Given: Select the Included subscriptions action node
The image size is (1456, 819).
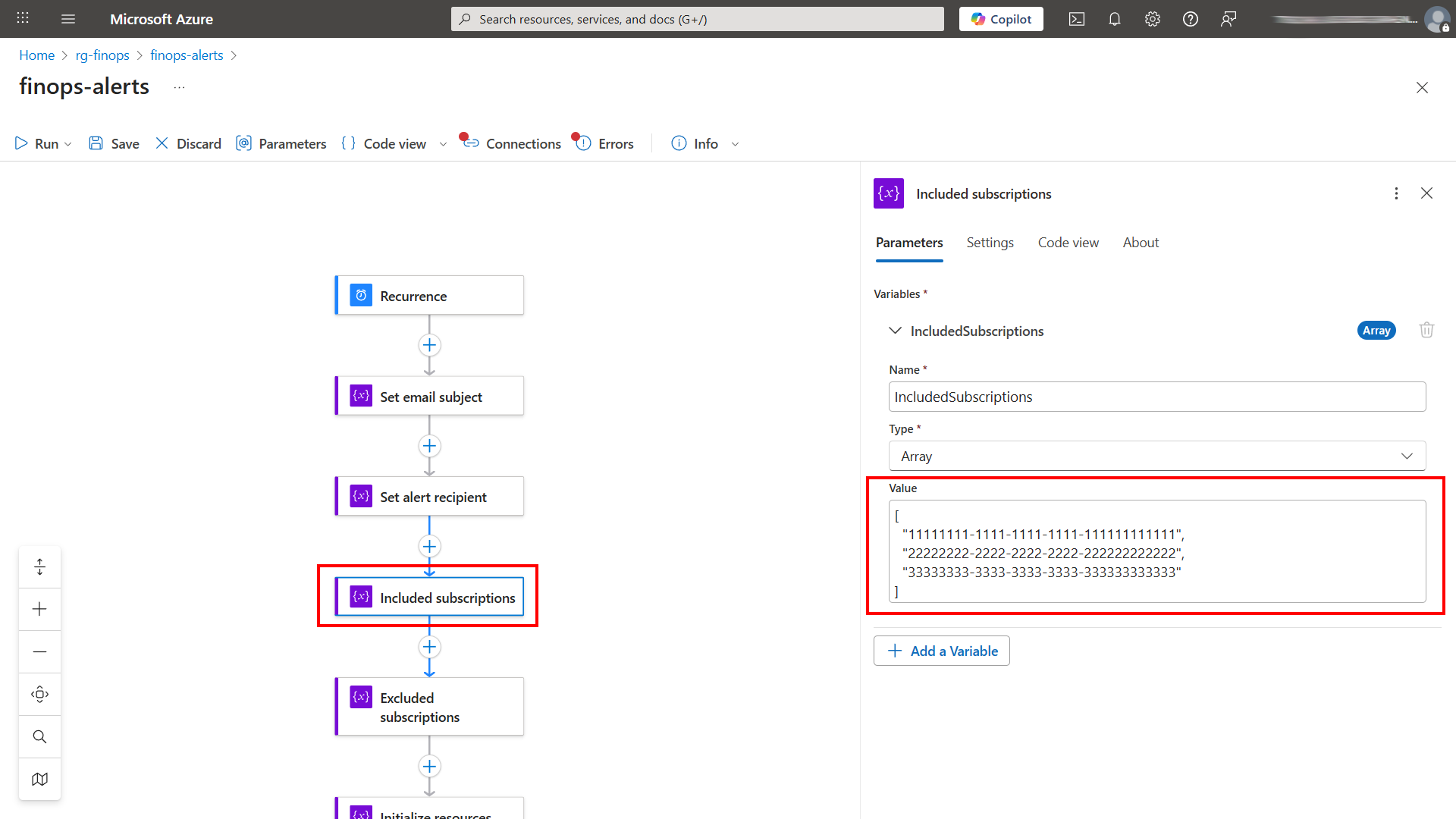Looking at the screenshot, I should tap(430, 597).
